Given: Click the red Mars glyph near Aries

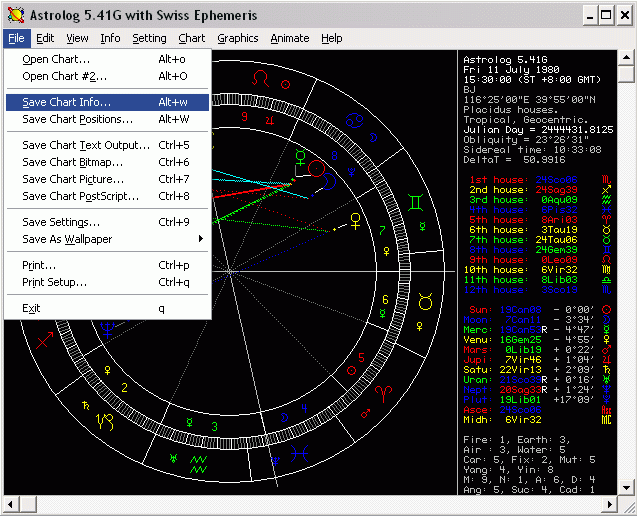Looking at the screenshot, I should (366, 414).
